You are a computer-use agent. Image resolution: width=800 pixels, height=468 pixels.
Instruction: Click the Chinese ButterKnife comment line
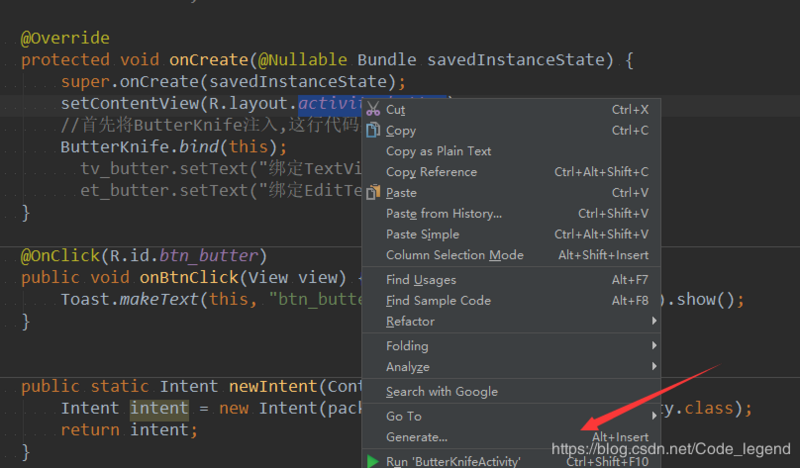tap(210, 125)
